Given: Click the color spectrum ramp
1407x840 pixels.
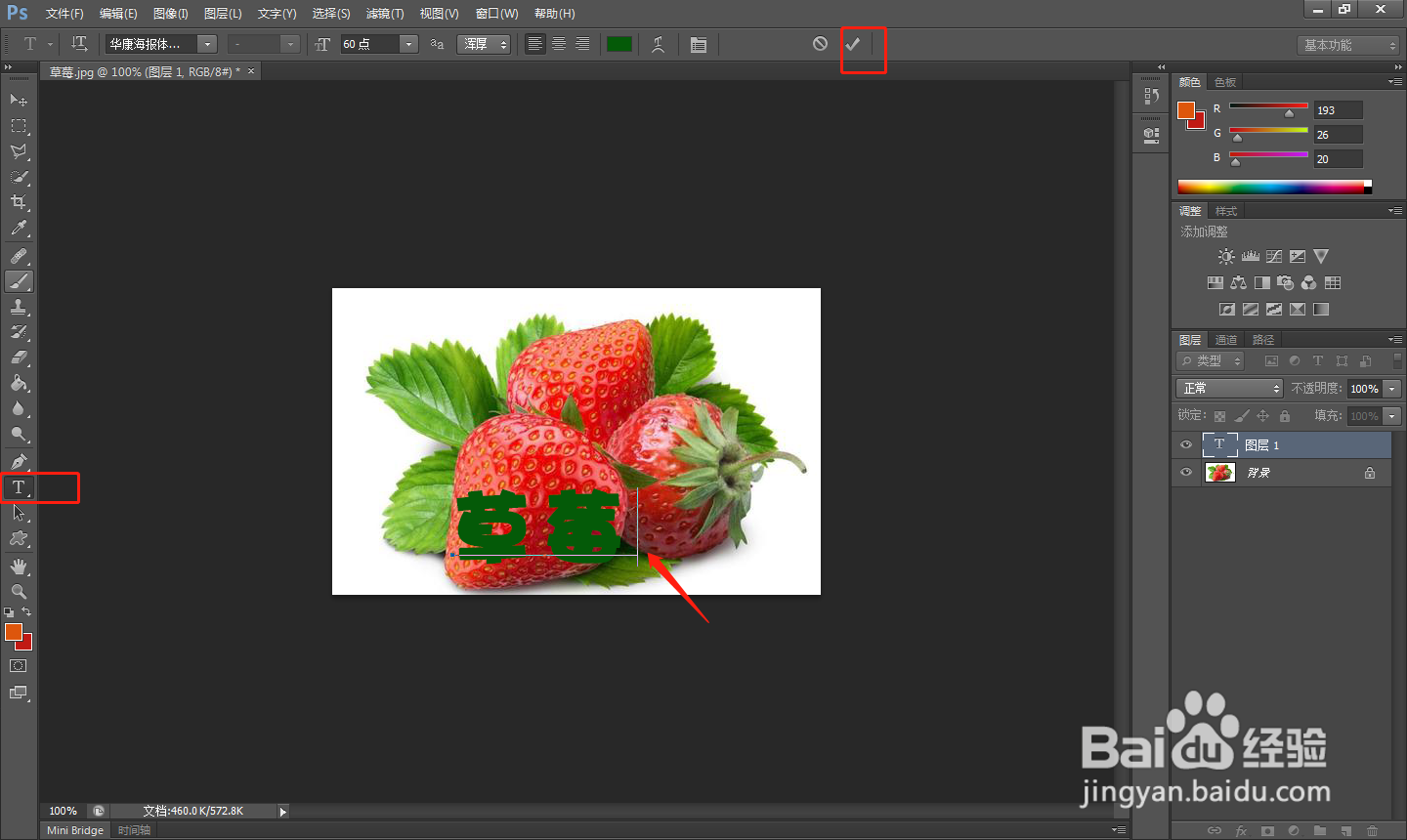Looking at the screenshot, I should pos(1274,187).
